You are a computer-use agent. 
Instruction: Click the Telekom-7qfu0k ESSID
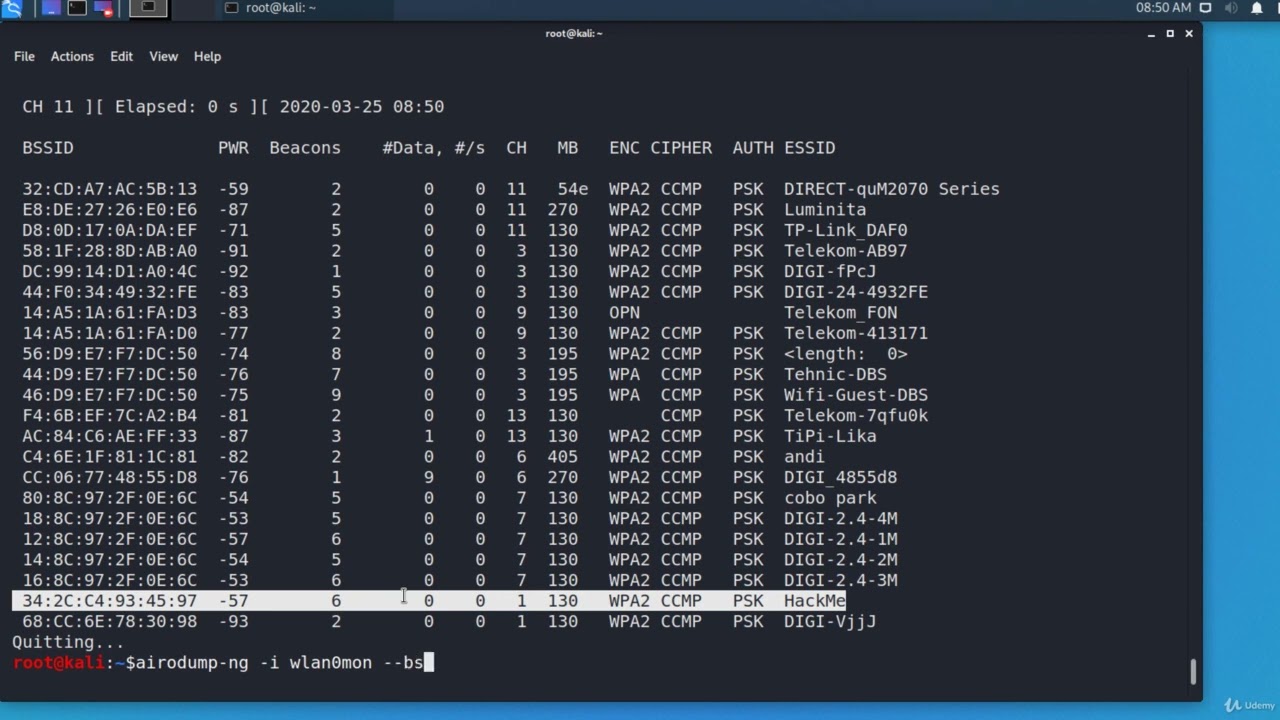point(855,415)
